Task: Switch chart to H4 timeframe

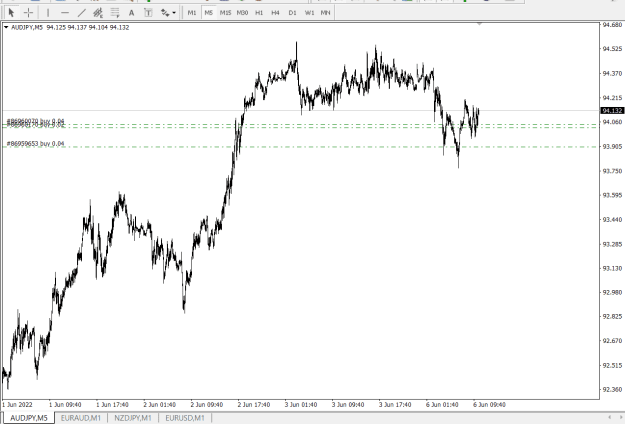Action: tap(275, 13)
